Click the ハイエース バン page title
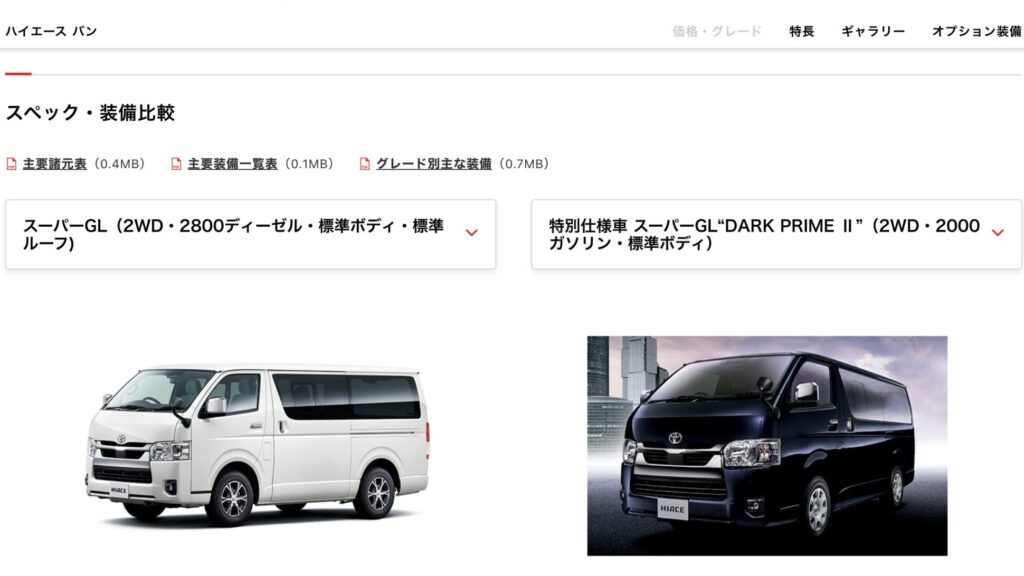Screen dimensions: 1024x576 coord(51,31)
